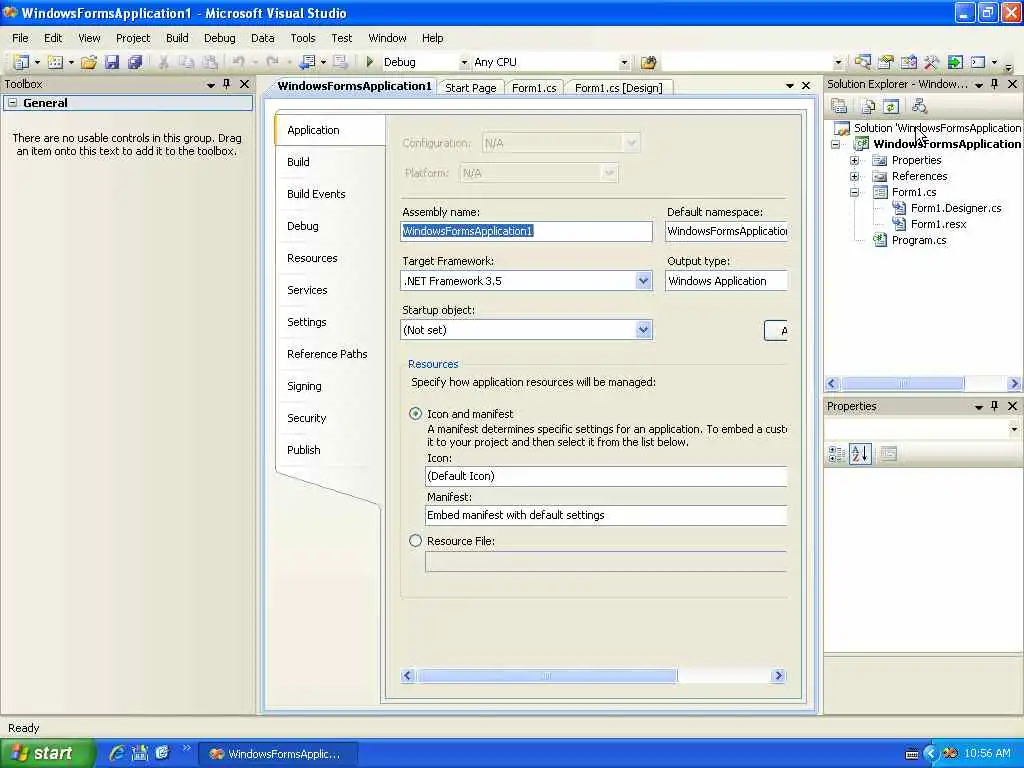Viewport: 1024px width, 768px height.
Task: Click the Add New Item toolbar icon
Action: click(x=56, y=62)
